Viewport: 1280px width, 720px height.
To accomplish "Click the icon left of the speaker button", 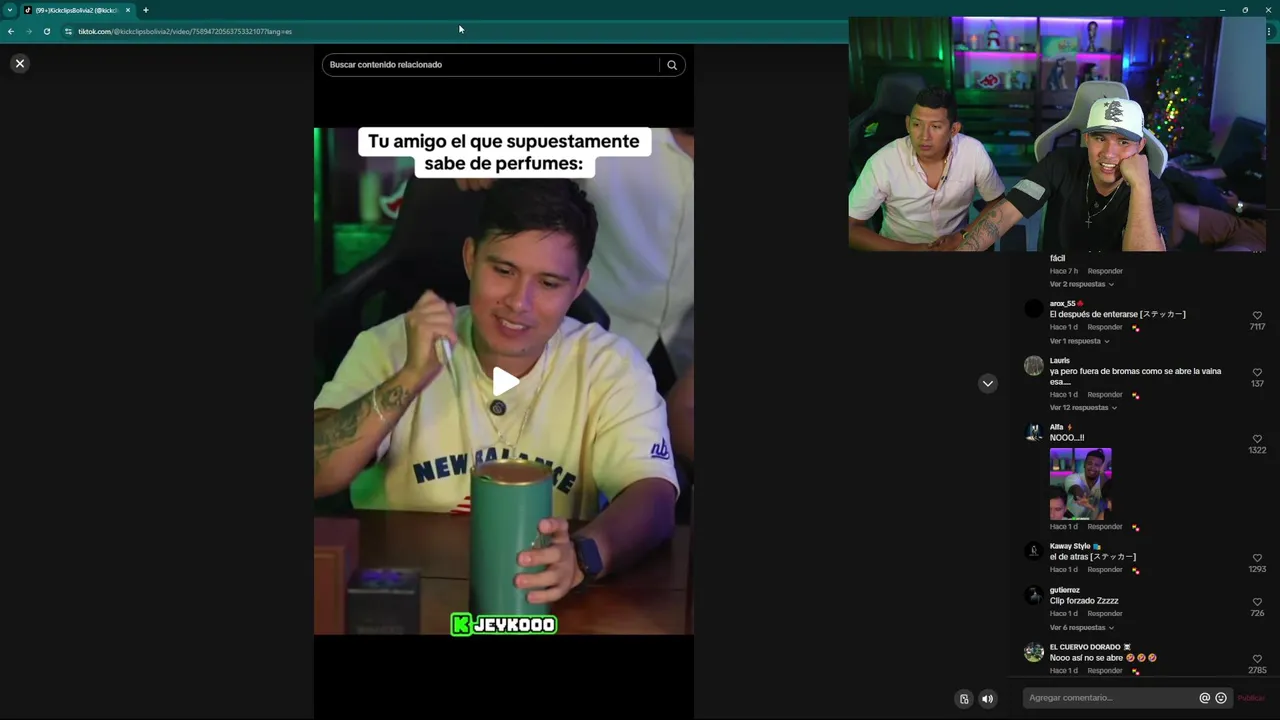I will point(964,699).
